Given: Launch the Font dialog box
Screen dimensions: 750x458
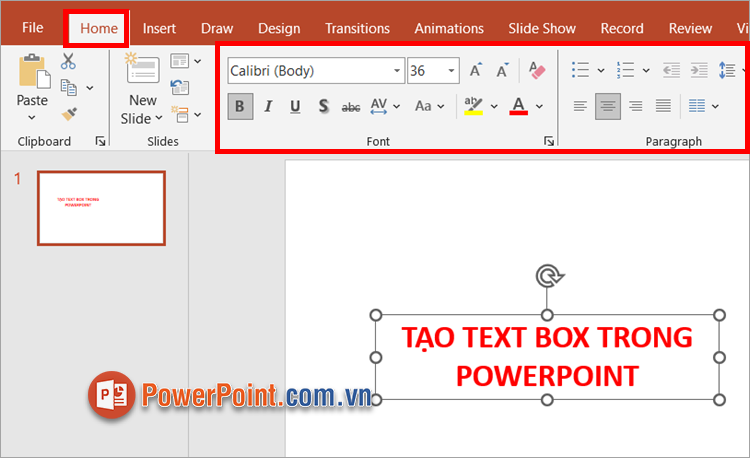Looking at the screenshot, I should click(549, 141).
